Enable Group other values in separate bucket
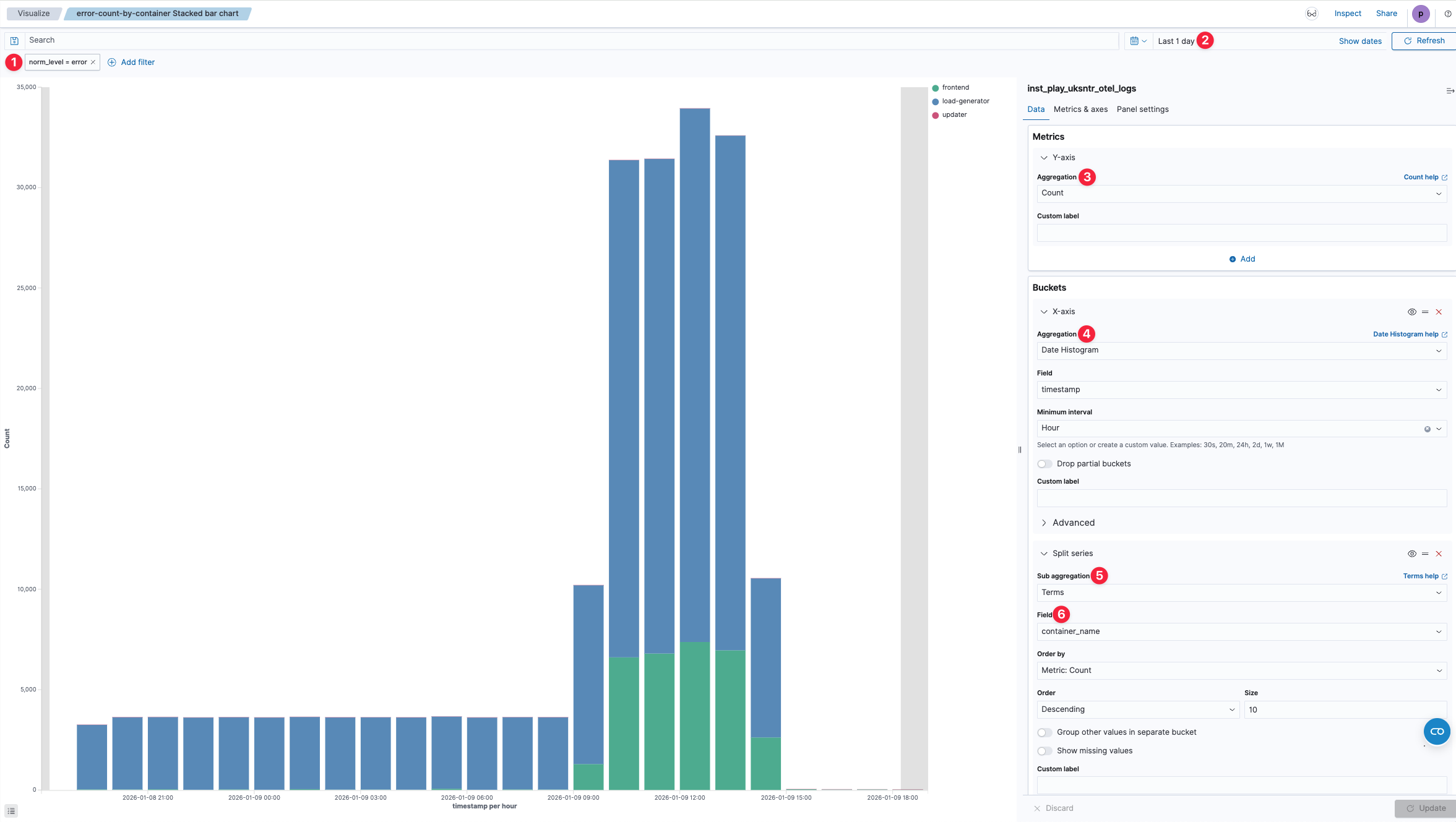 [x=1045, y=732]
